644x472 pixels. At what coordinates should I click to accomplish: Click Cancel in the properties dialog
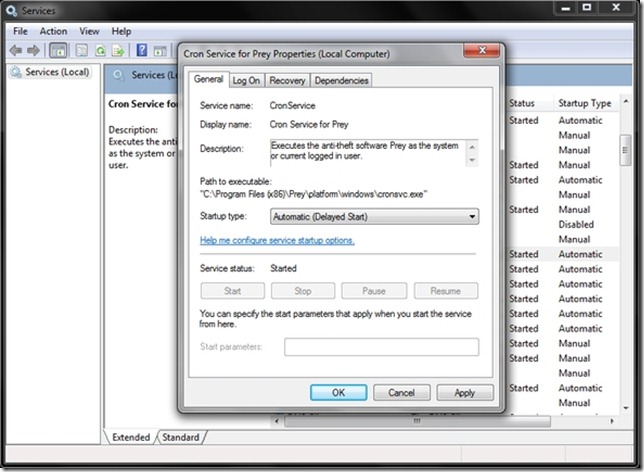pyautogui.click(x=402, y=392)
